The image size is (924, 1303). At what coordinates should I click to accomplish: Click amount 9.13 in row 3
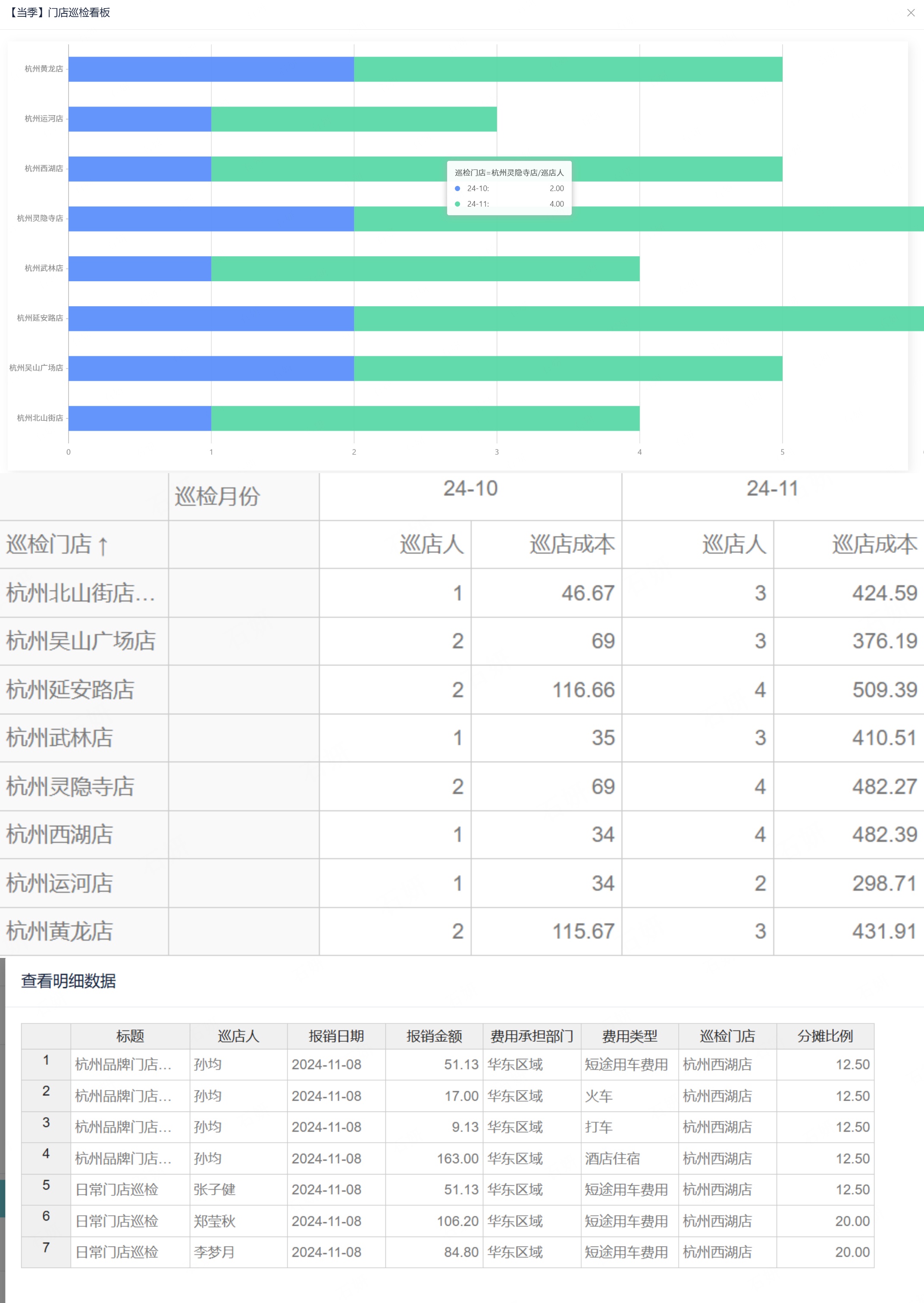coord(465,1127)
